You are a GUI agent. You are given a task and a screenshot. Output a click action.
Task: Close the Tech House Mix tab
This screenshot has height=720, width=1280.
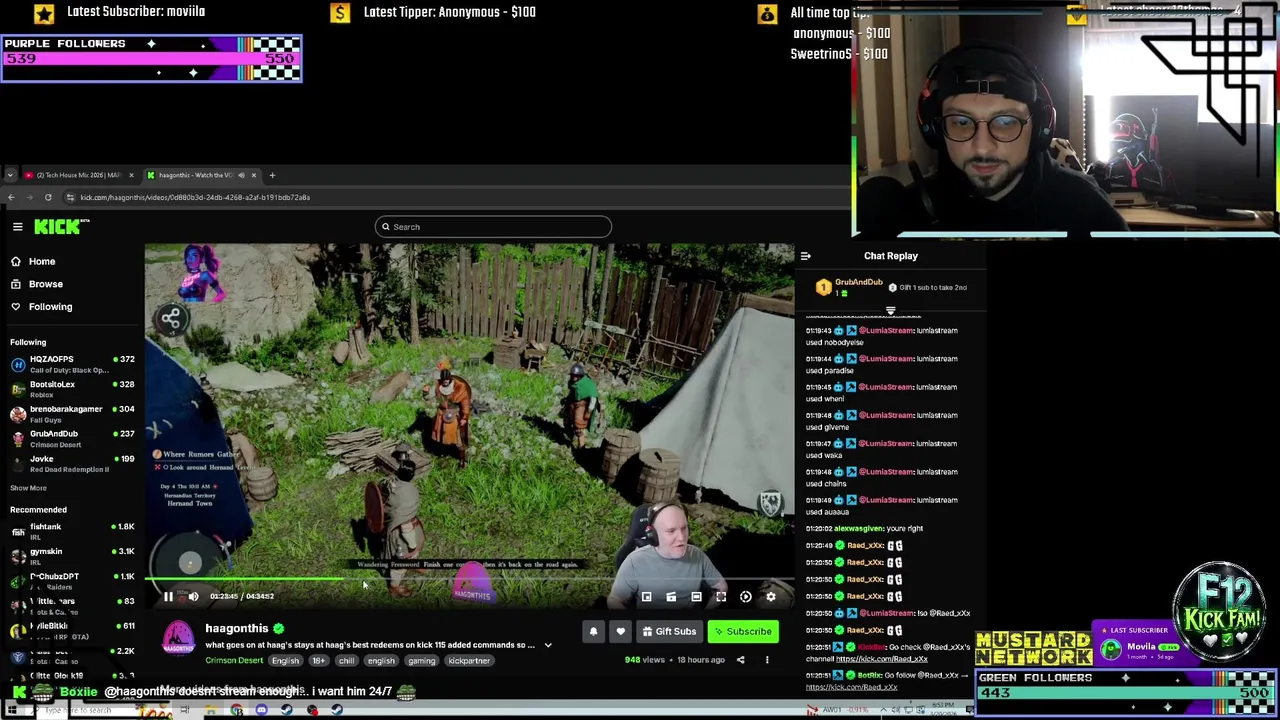(131, 175)
